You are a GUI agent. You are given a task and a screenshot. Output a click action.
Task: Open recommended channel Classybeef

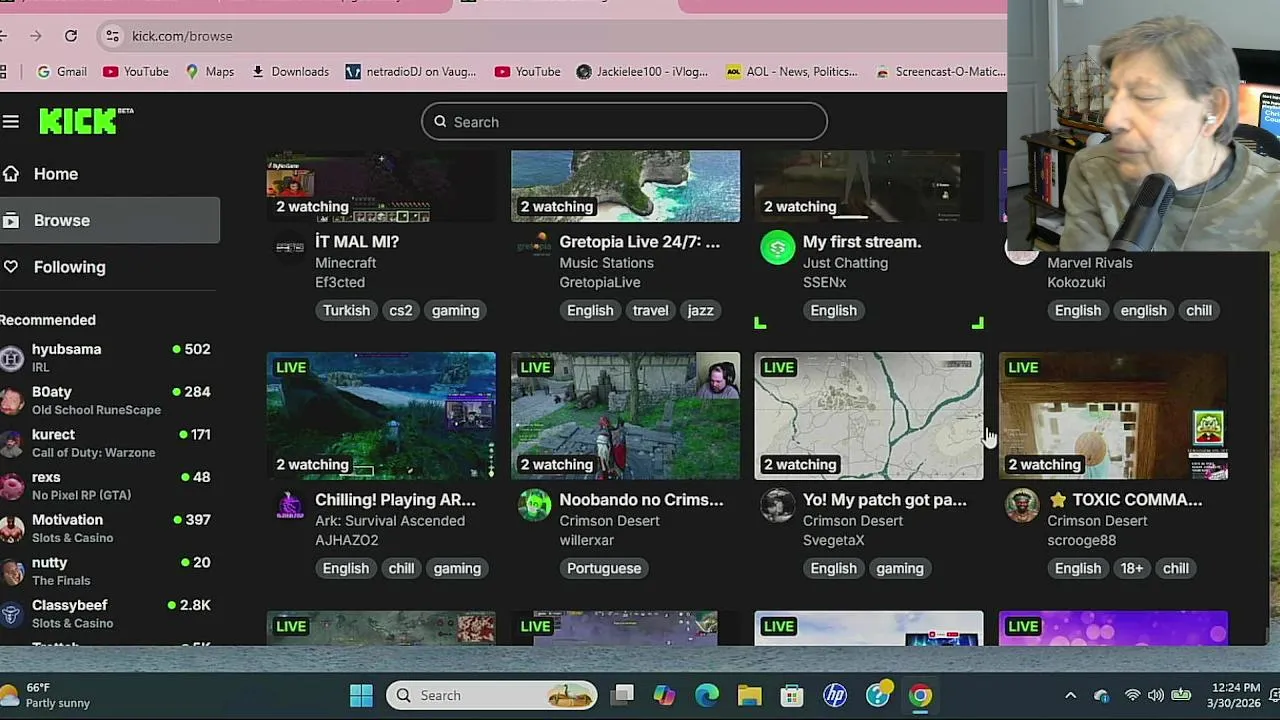pos(105,613)
